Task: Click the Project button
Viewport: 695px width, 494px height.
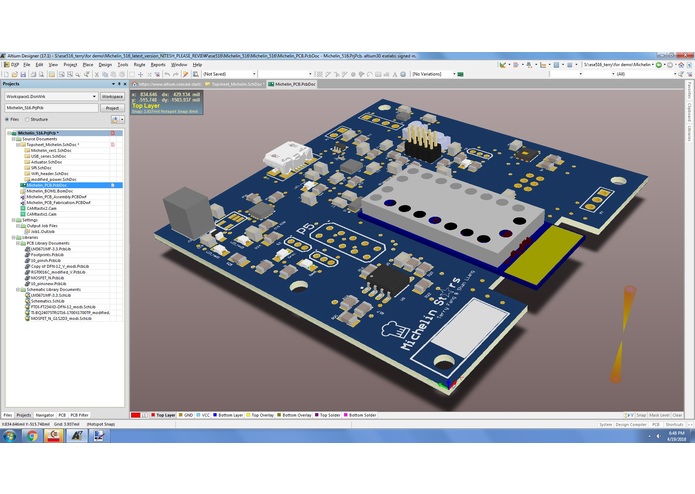Action: click(112, 108)
